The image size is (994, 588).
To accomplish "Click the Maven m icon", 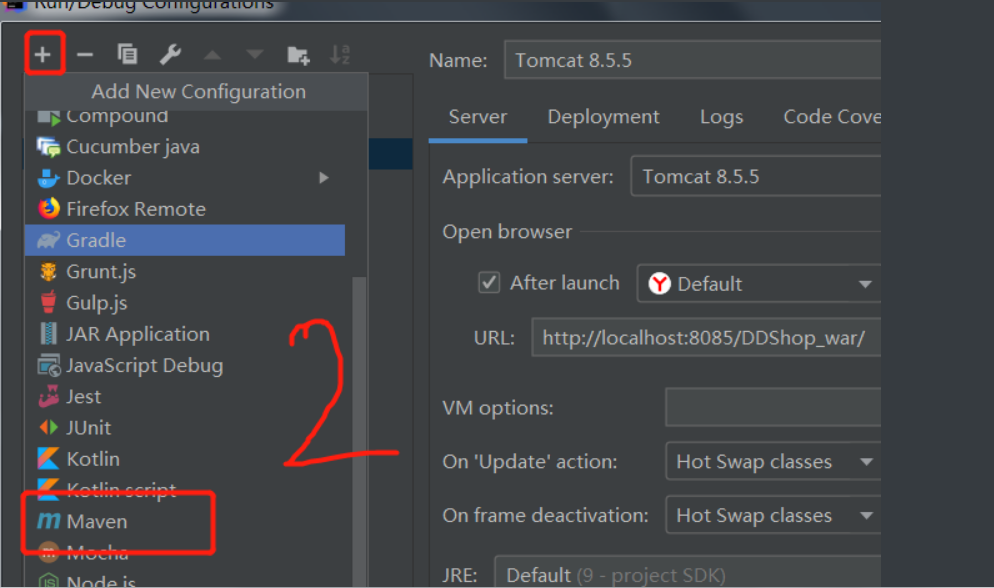I will (49, 521).
